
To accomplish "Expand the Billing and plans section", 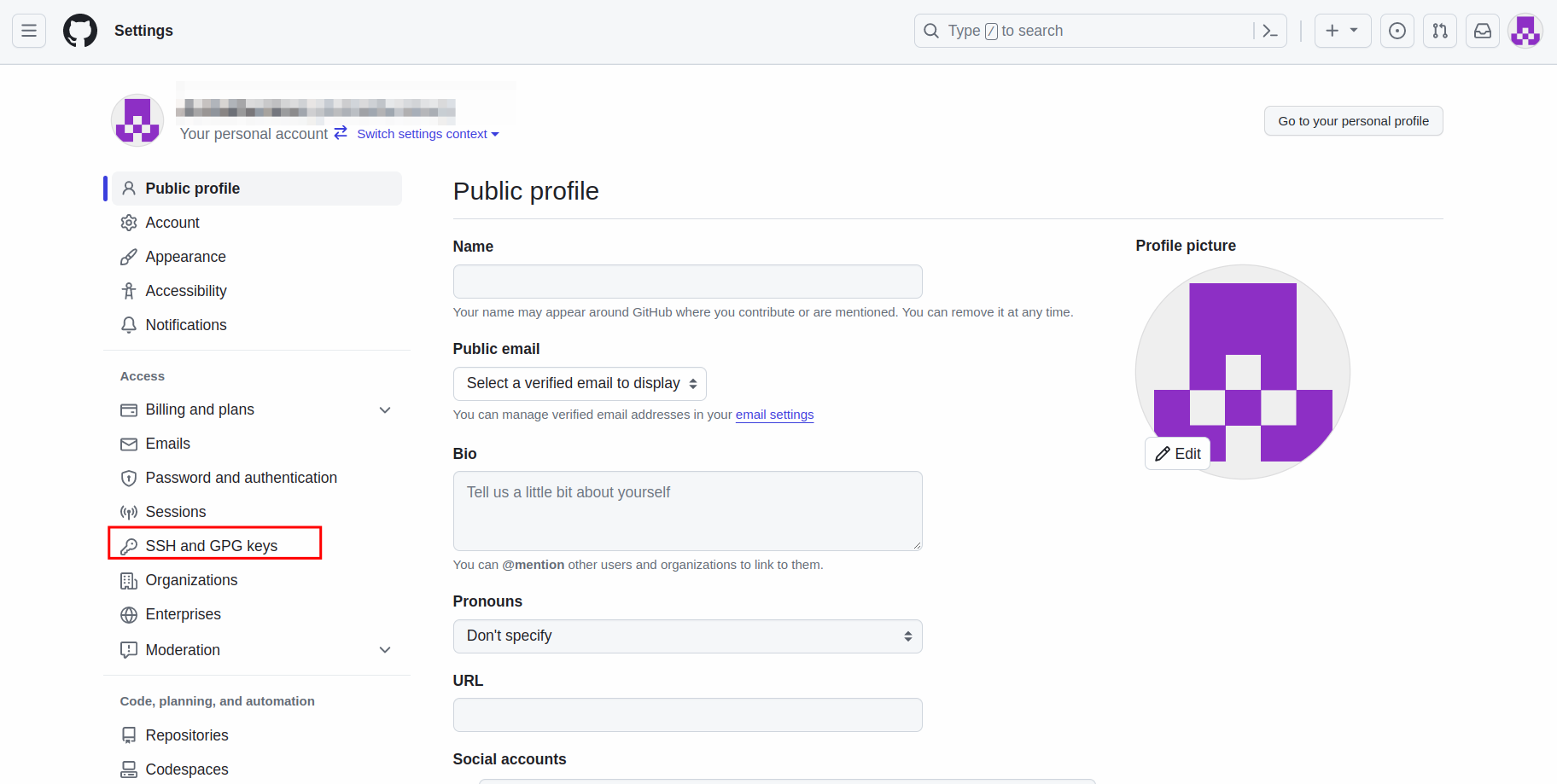I will tap(385, 410).
